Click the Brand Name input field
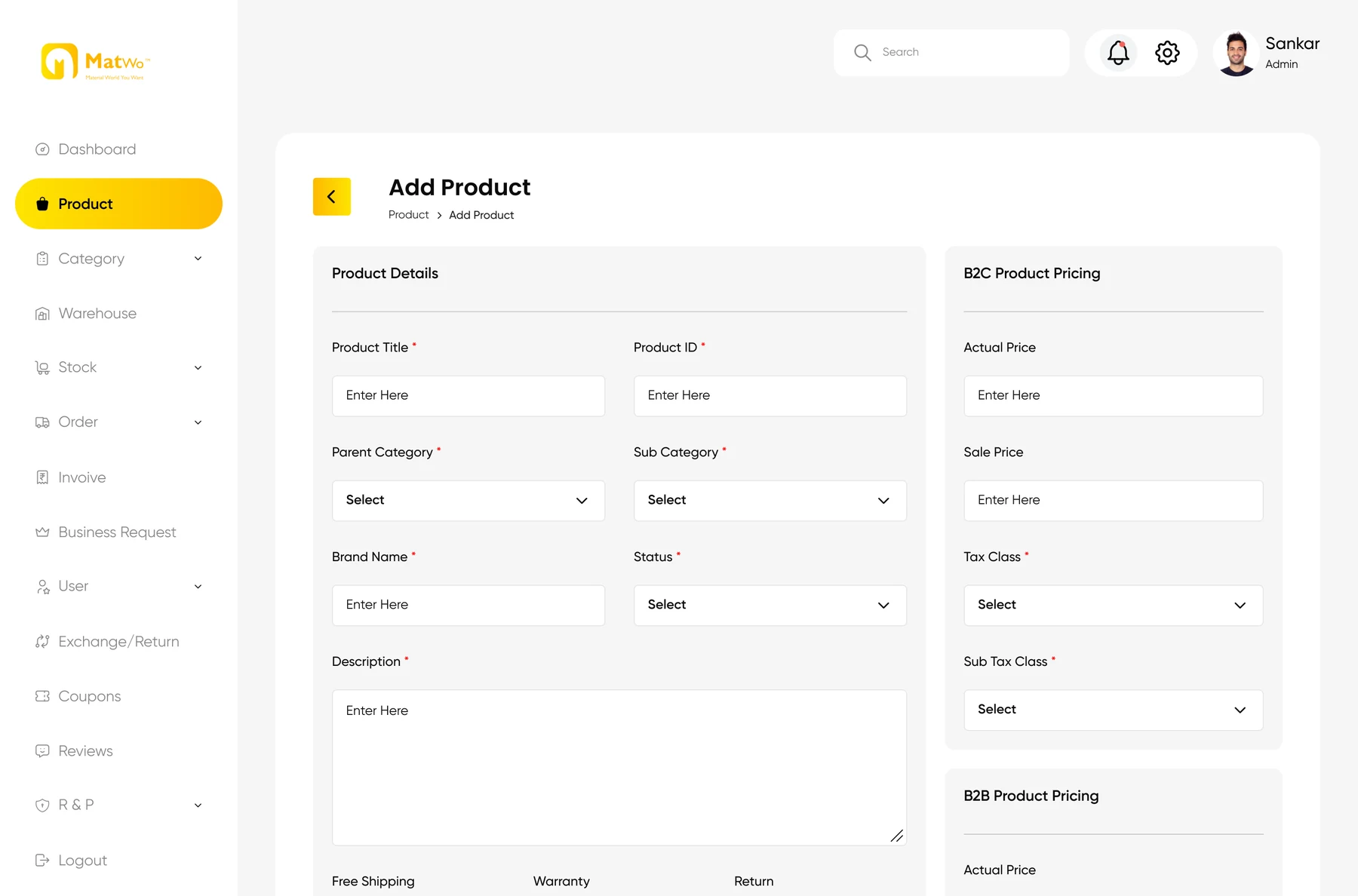The image size is (1358, 896). point(469,606)
